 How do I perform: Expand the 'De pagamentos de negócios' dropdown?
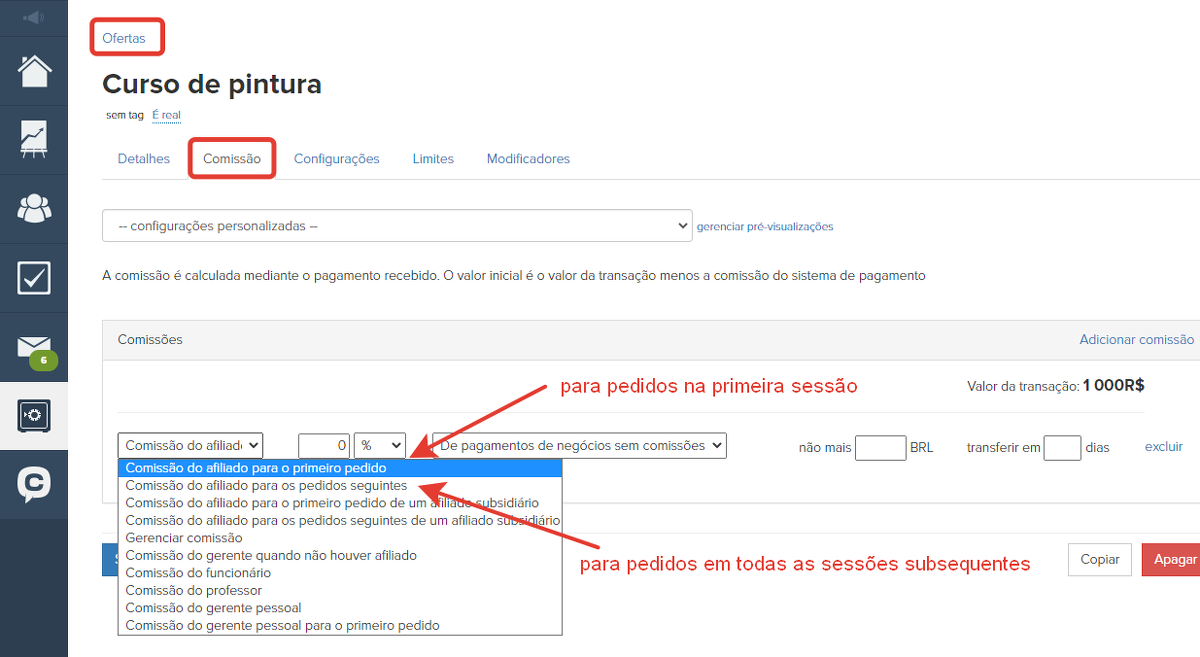pyautogui.click(x=579, y=445)
